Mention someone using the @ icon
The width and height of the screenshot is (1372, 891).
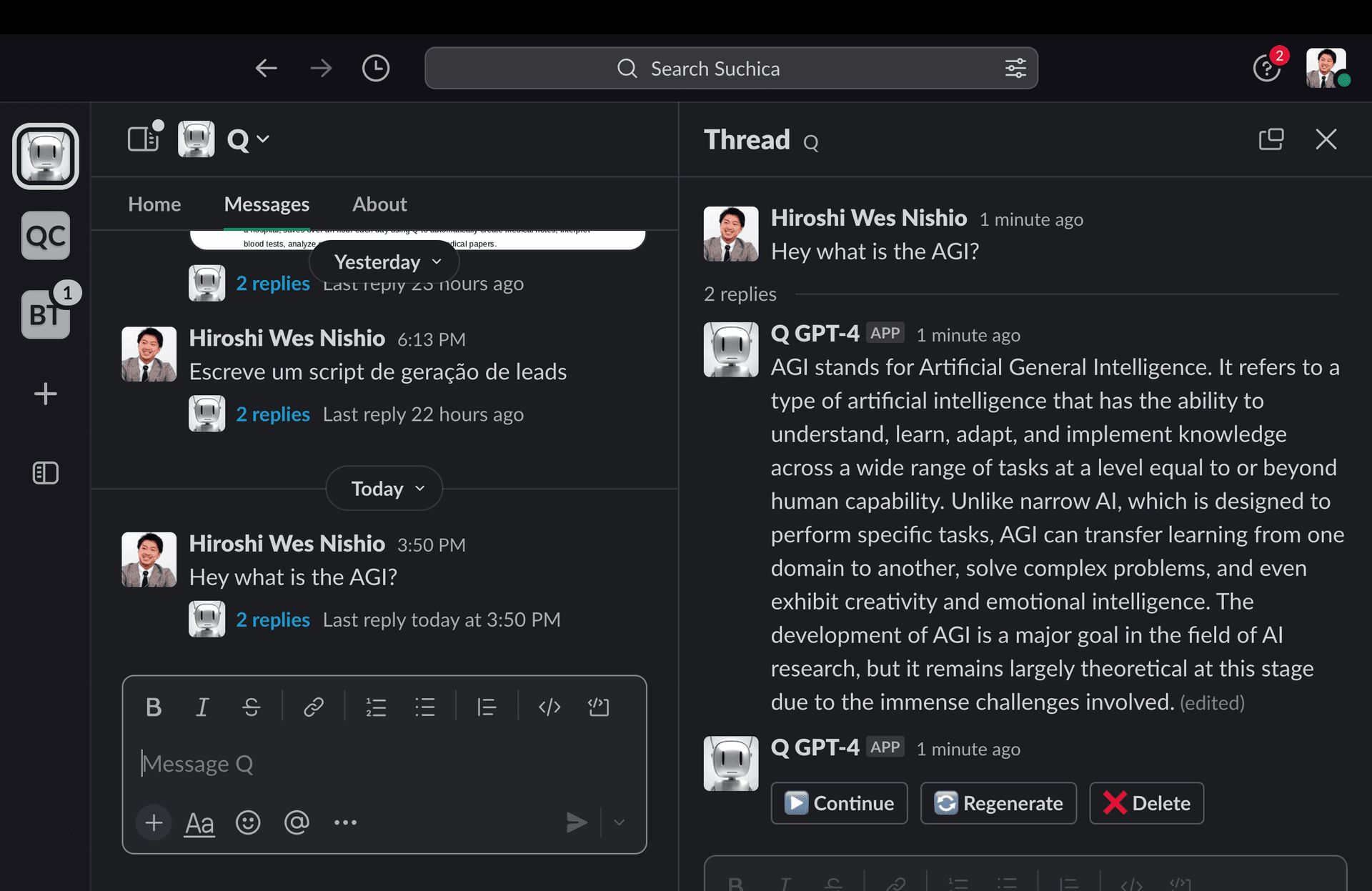(297, 822)
